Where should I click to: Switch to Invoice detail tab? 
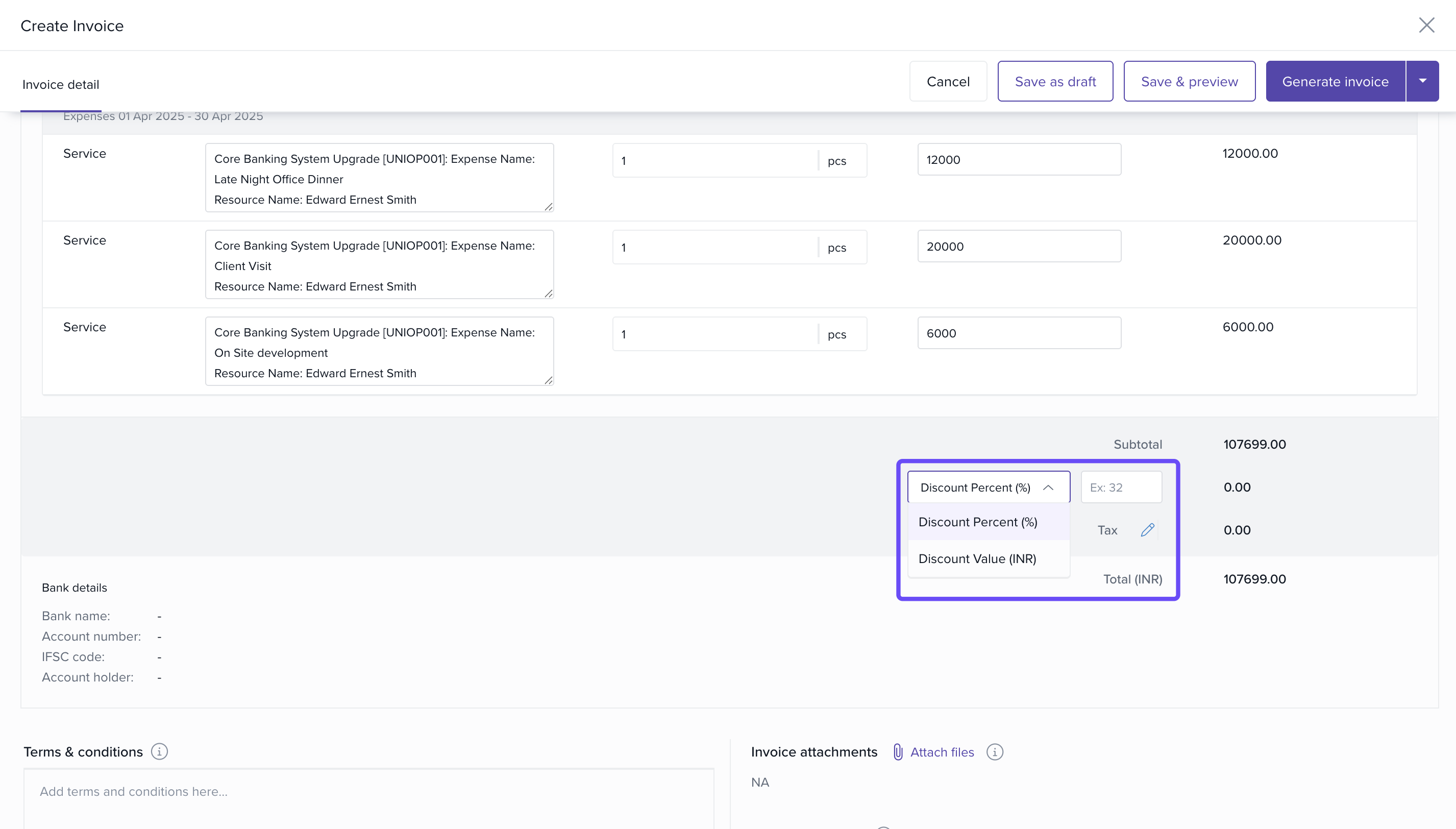coord(60,84)
